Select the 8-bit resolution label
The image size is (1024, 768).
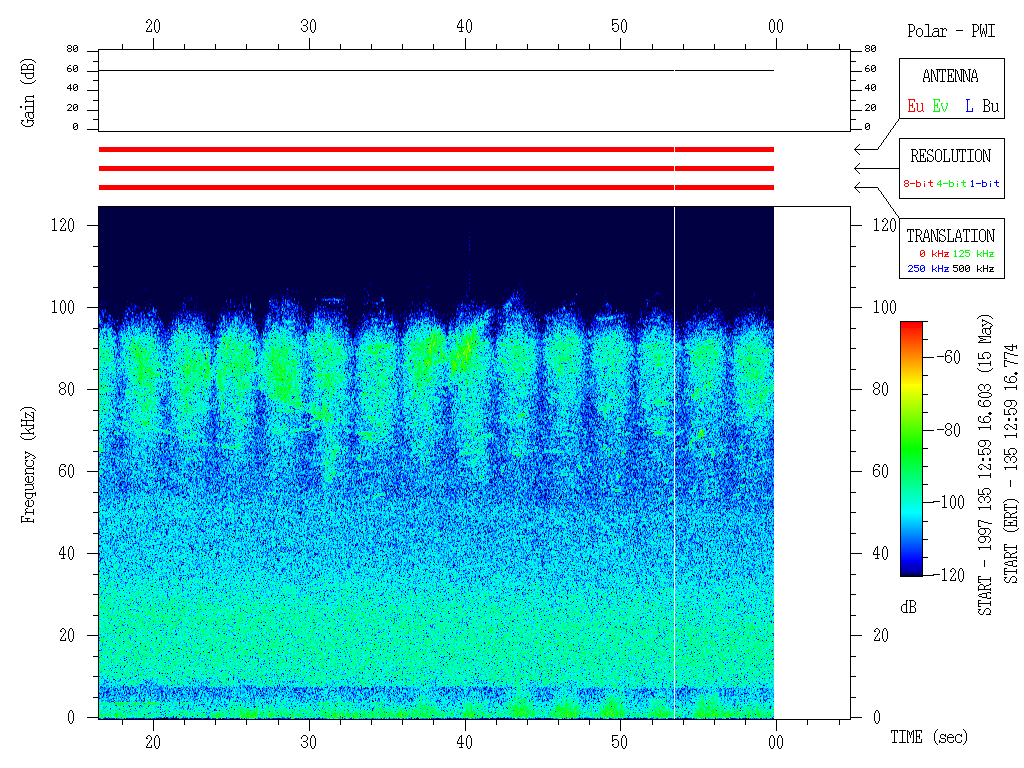click(x=918, y=184)
